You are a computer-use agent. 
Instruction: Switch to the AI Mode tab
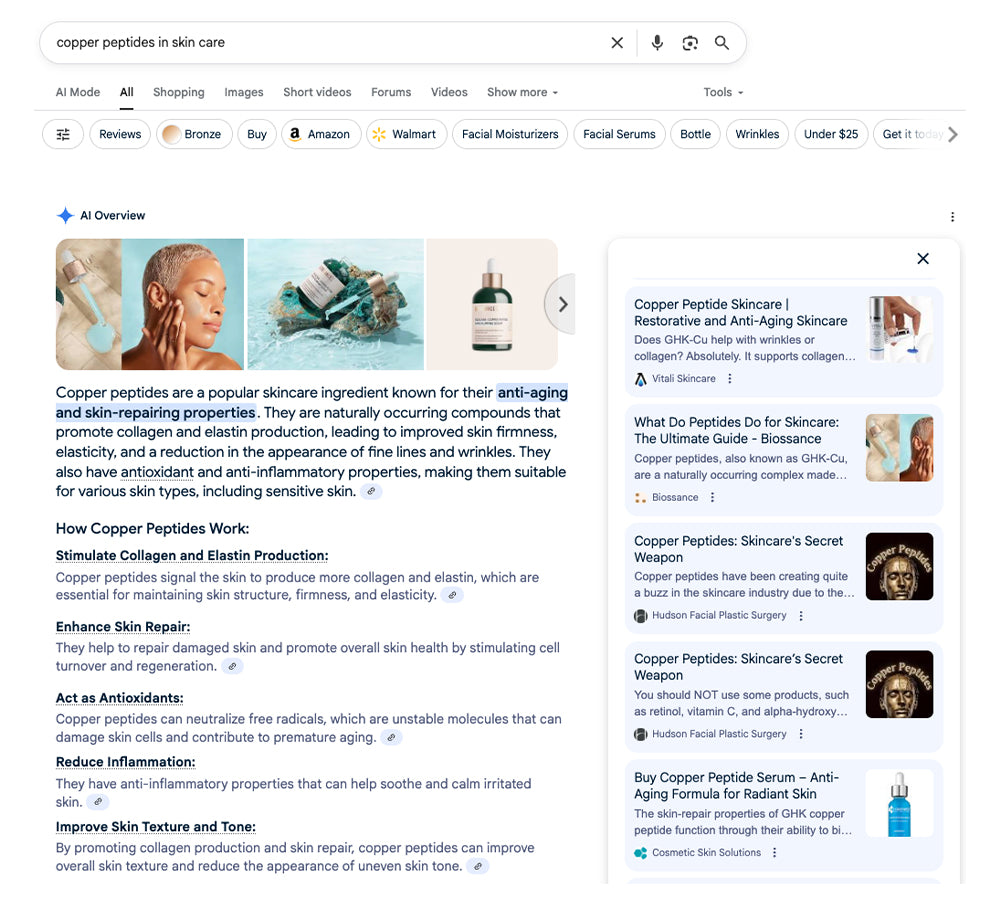78,92
